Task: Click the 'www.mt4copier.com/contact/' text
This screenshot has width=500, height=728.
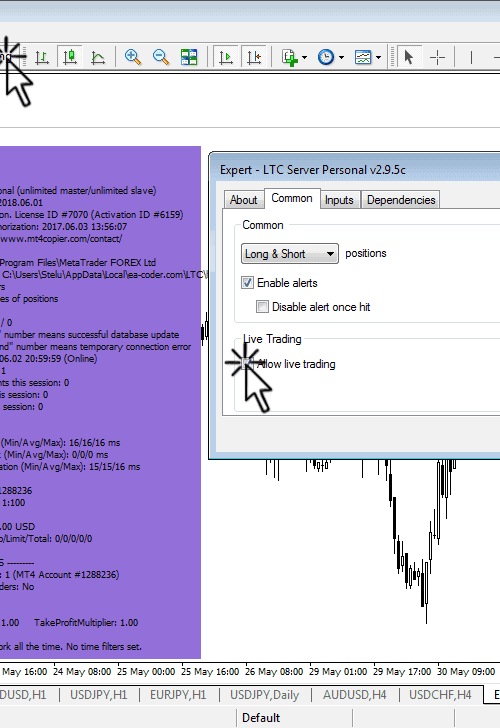Action: tap(61, 239)
